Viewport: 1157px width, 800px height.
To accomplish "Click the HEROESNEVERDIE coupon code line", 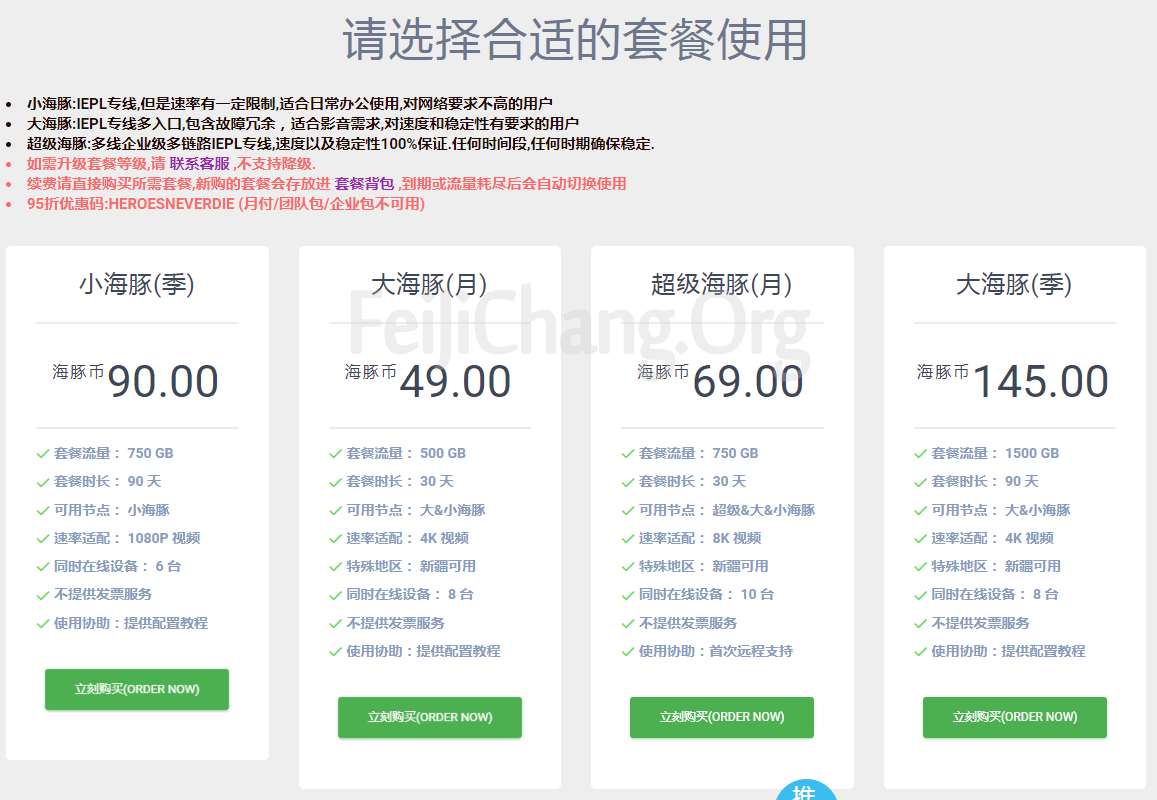I will [x=226, y=204].
